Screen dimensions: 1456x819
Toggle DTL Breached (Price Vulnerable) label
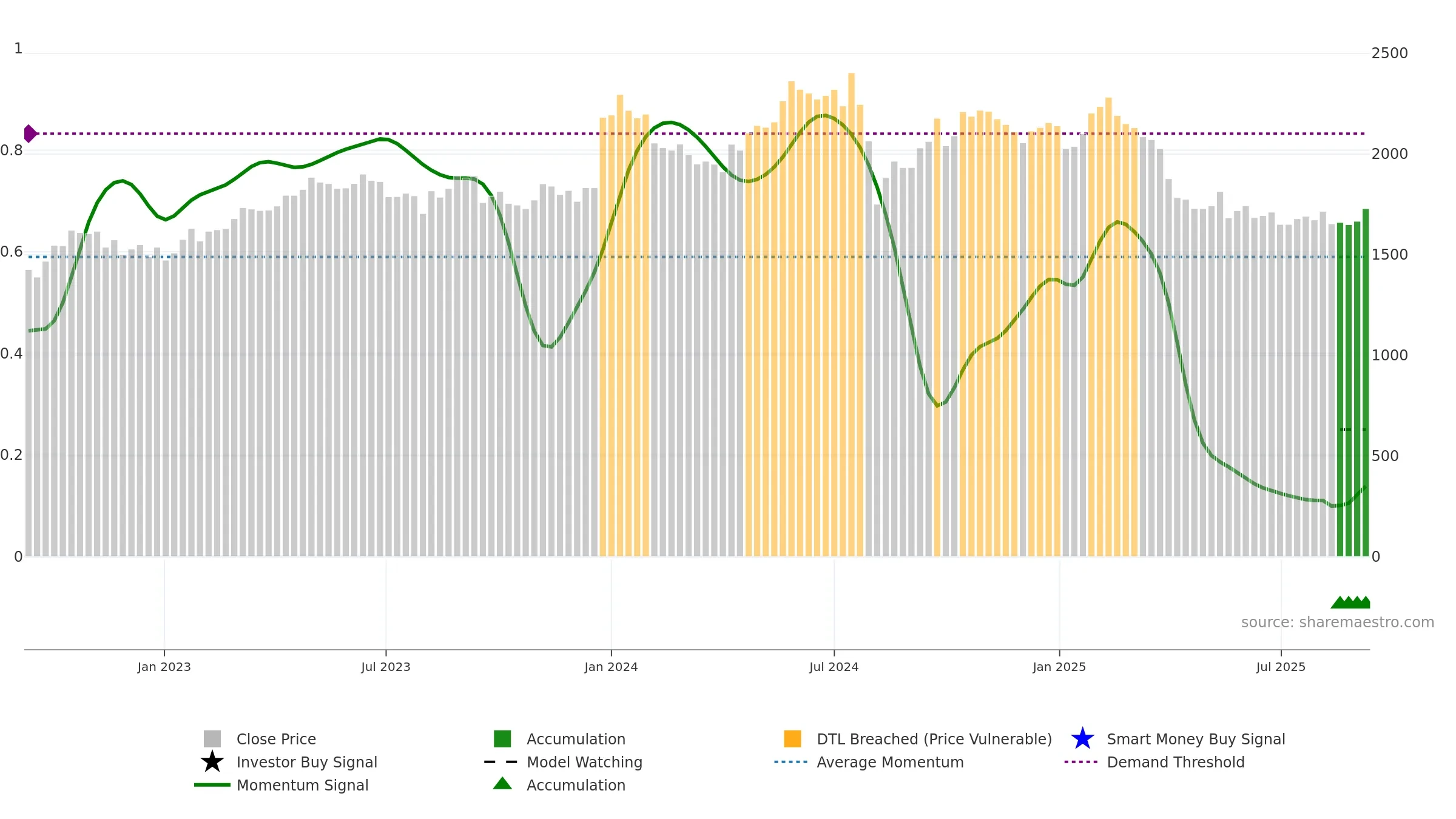tap(934, 739)
